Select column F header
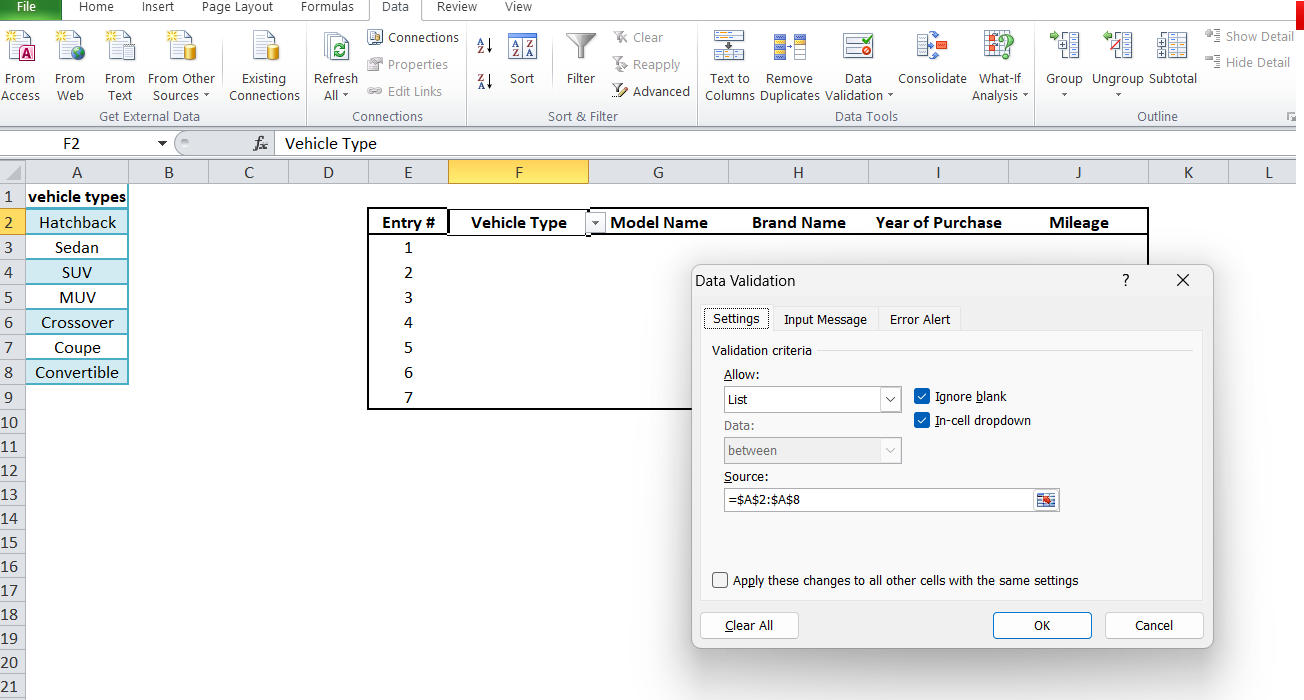Image resolution: width=1304 pixels, height=700 pixels. point(518,172)
